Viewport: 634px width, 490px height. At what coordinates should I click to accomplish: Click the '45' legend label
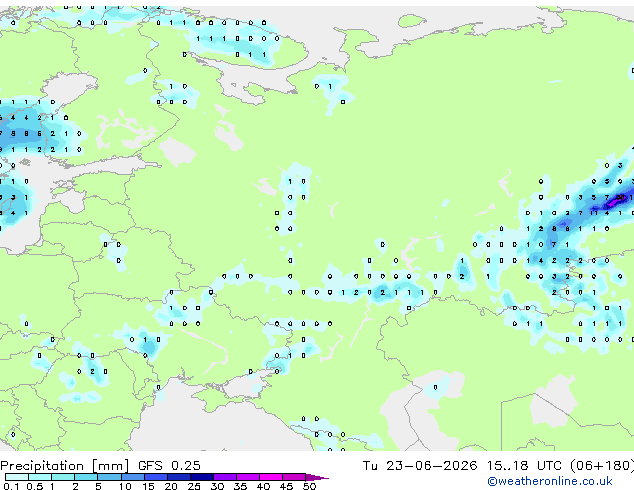pos(286,486)
